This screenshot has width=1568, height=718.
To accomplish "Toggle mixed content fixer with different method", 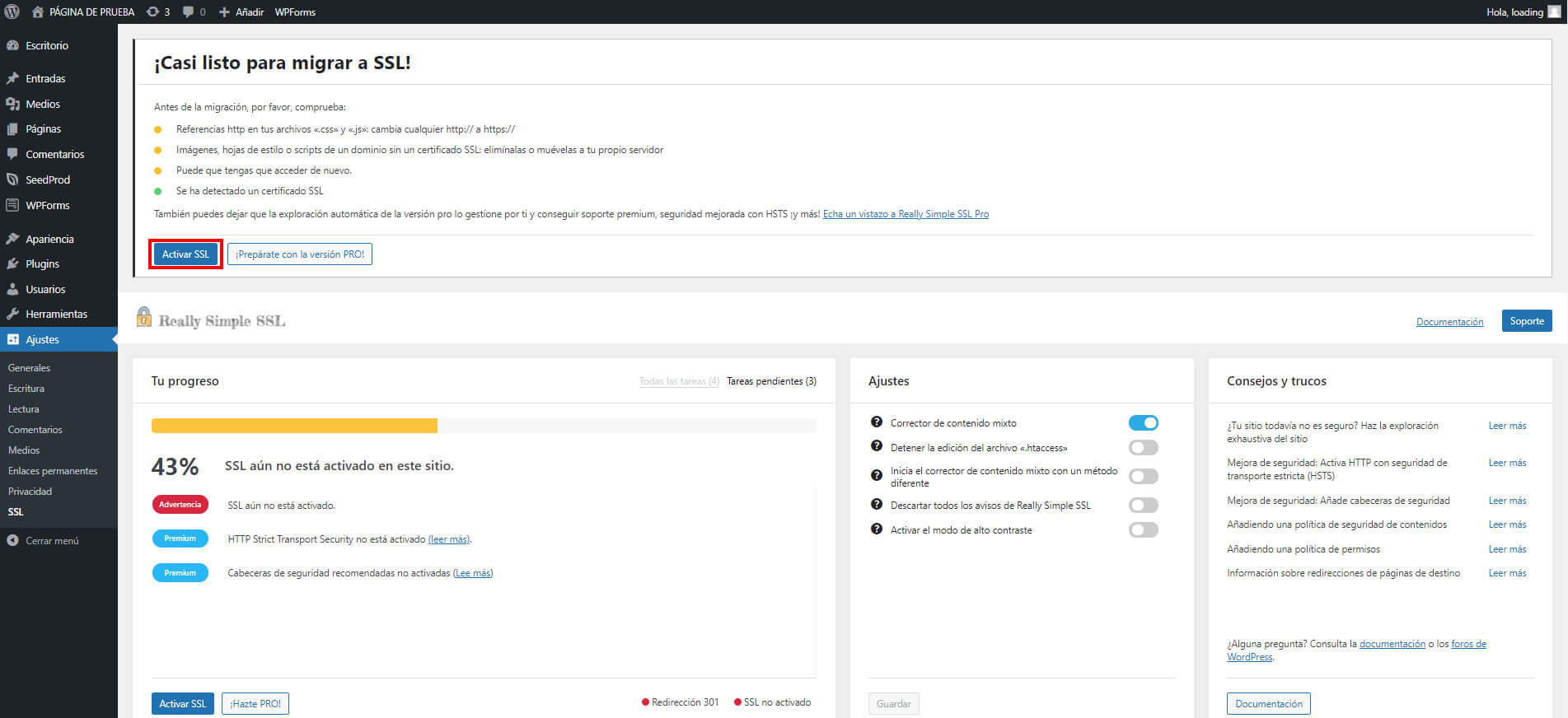I will [x=1143, y=476].
